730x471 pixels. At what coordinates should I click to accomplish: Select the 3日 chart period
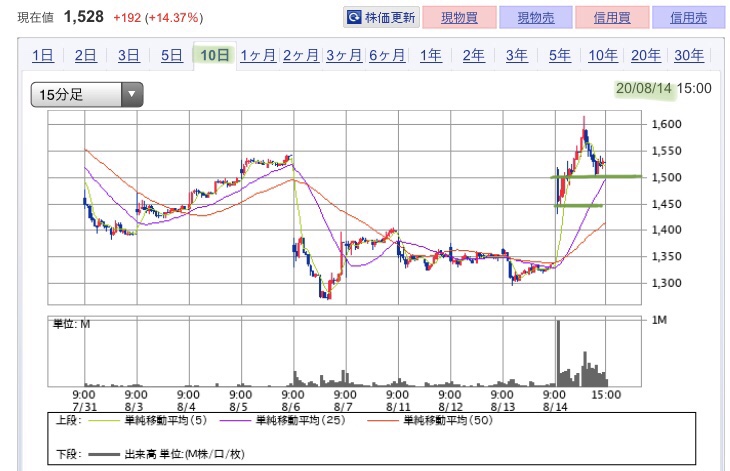(128, 55)
